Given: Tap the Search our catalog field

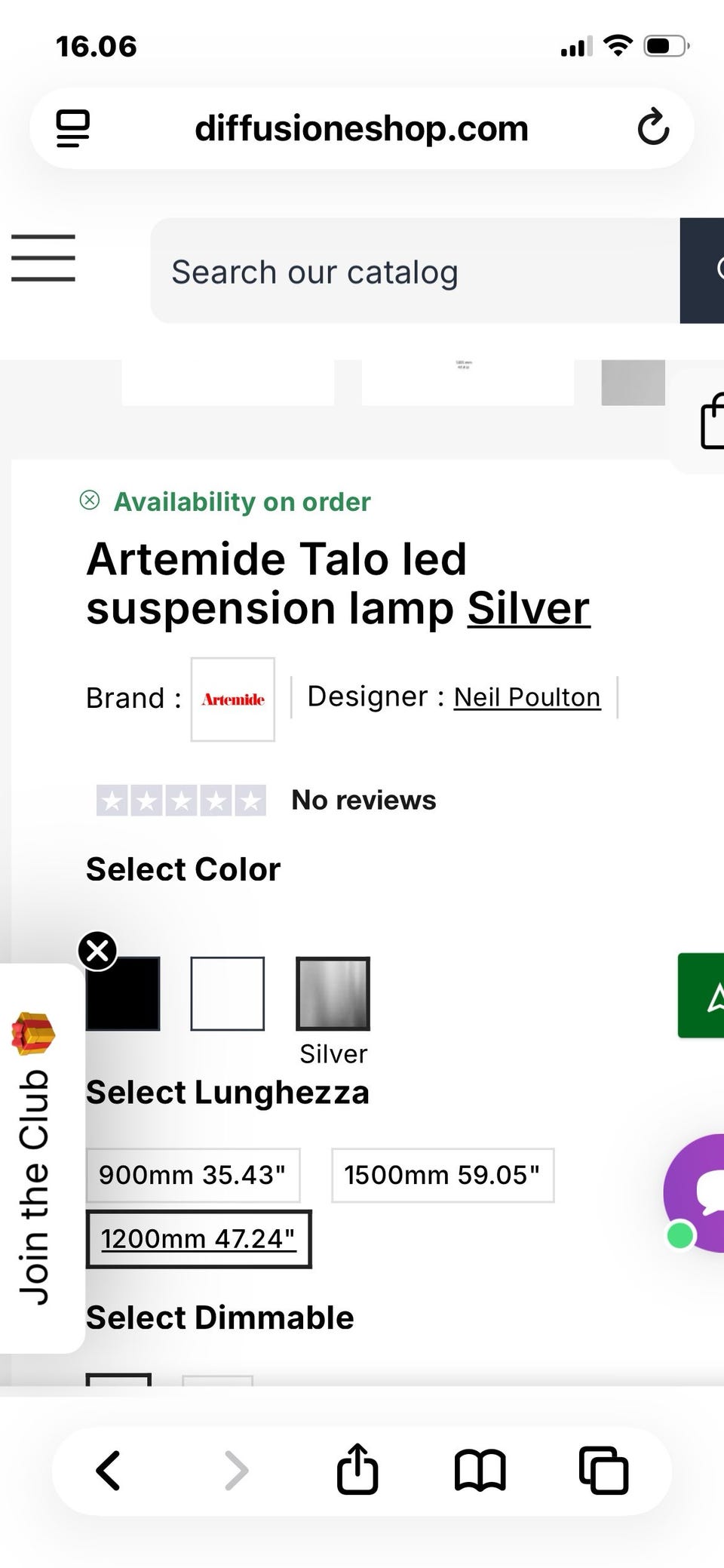Looking at the screenshot, I should tap(413, 272).
